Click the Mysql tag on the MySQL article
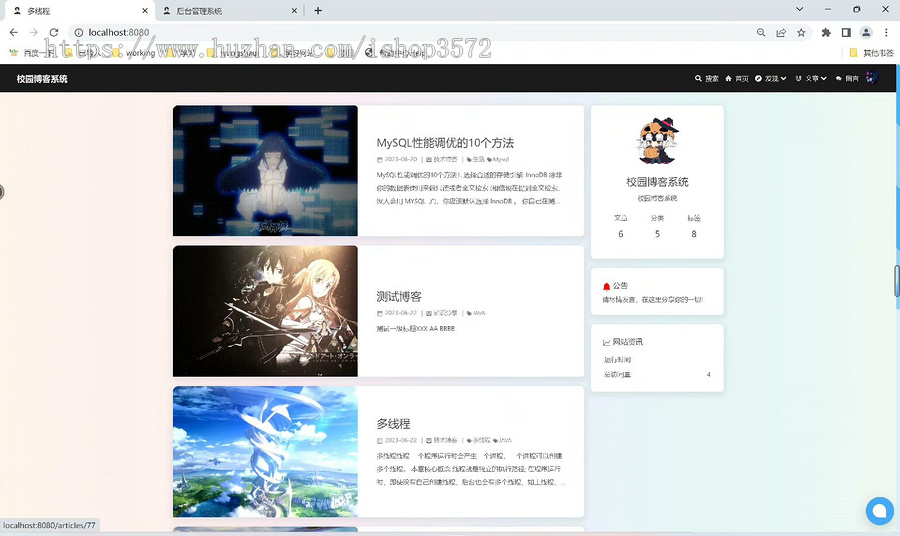The width and height of the screenshot is (900, 536). tap(498, 160)
